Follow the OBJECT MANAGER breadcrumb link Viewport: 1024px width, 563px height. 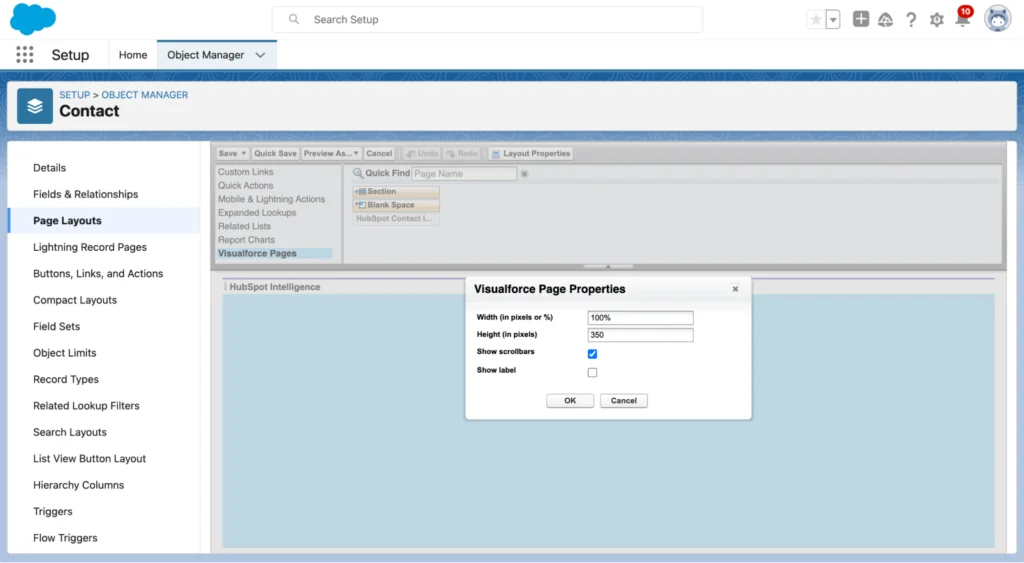pos(144,95)
